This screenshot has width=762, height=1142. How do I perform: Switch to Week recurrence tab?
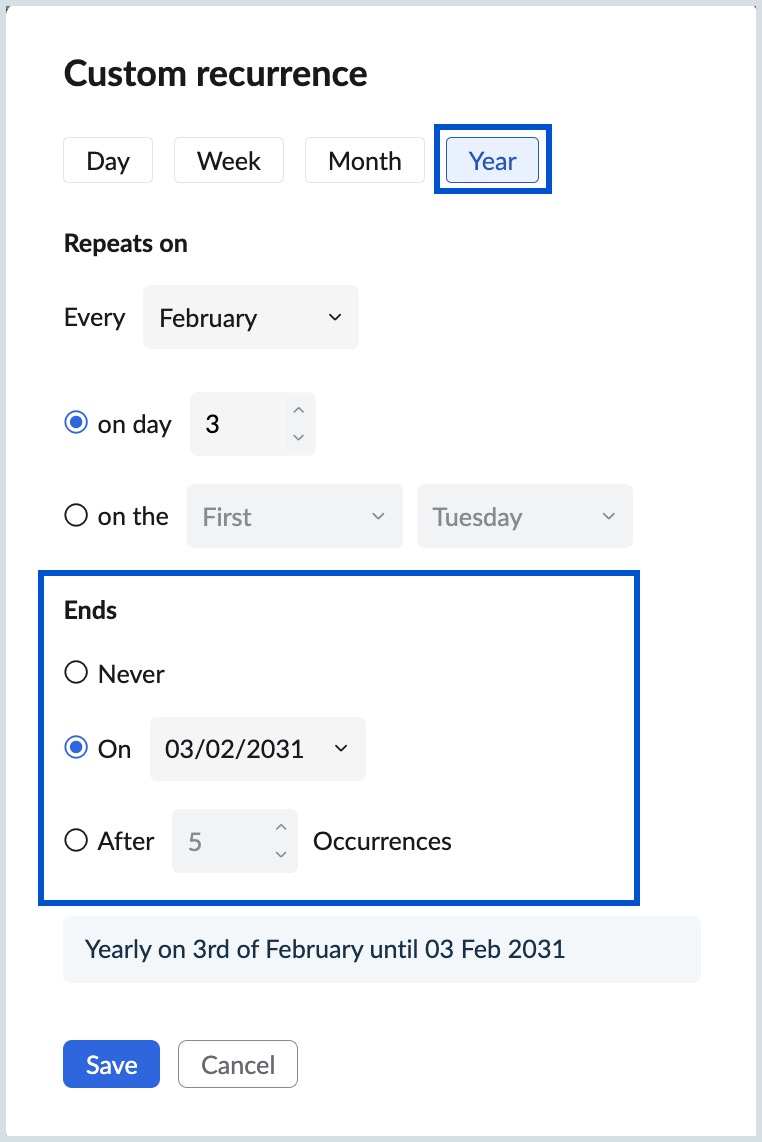(x=229, y=161)
